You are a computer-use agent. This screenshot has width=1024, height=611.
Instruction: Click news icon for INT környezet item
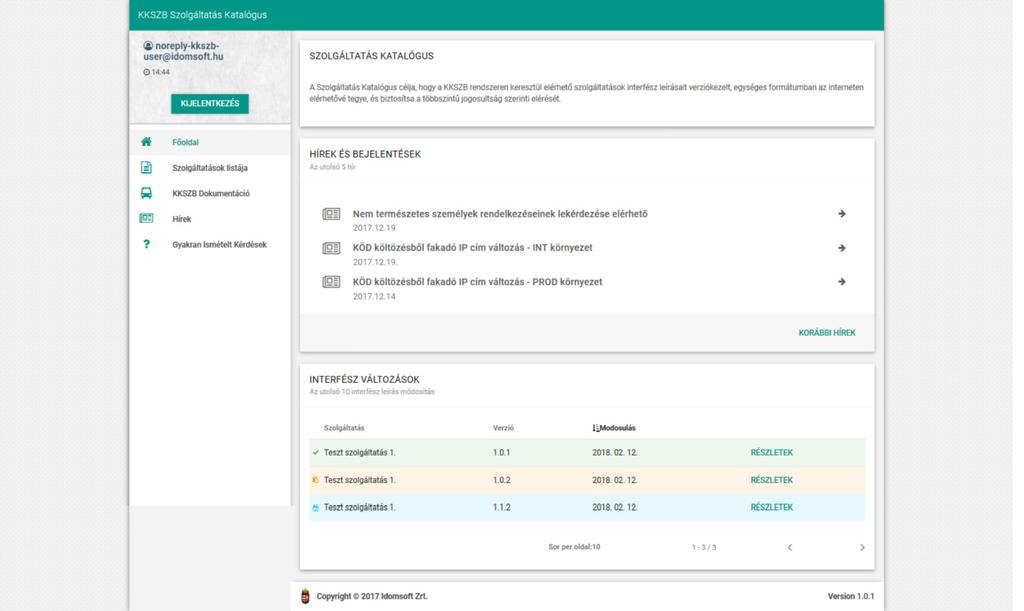click(x=331, y=248)
